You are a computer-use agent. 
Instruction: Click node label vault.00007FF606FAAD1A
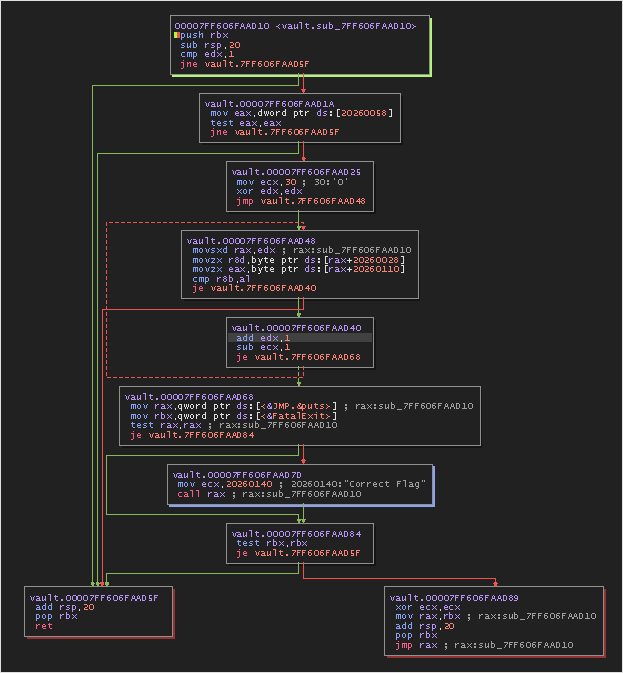269,104
